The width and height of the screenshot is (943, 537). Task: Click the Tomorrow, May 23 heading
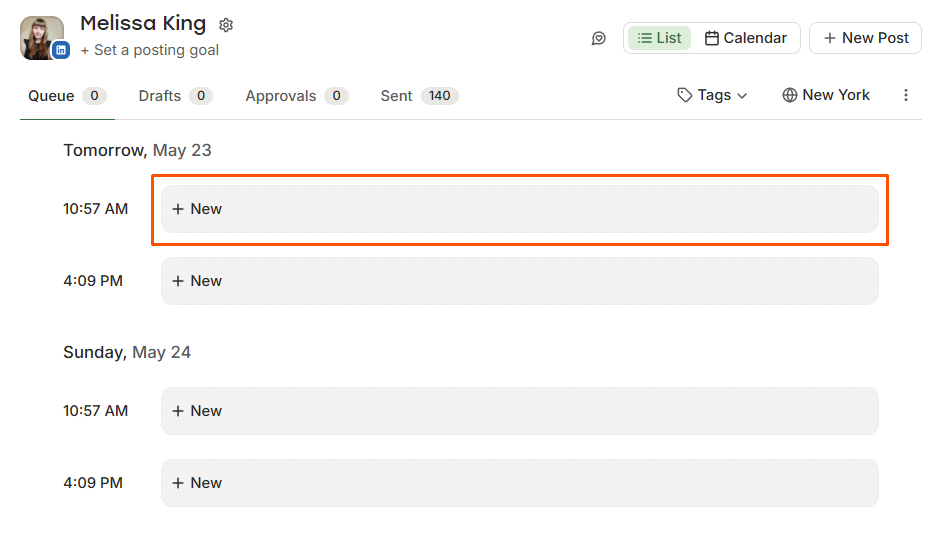point(137,150)
